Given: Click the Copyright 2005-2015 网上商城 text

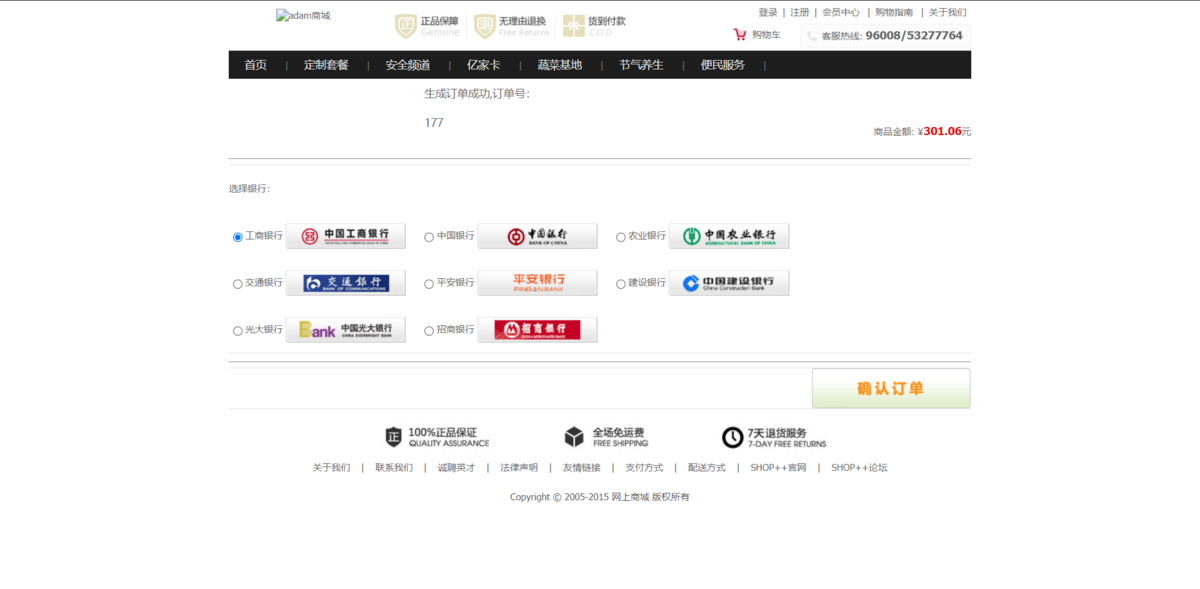Looking at the screenshot, I should coord(600,497).
